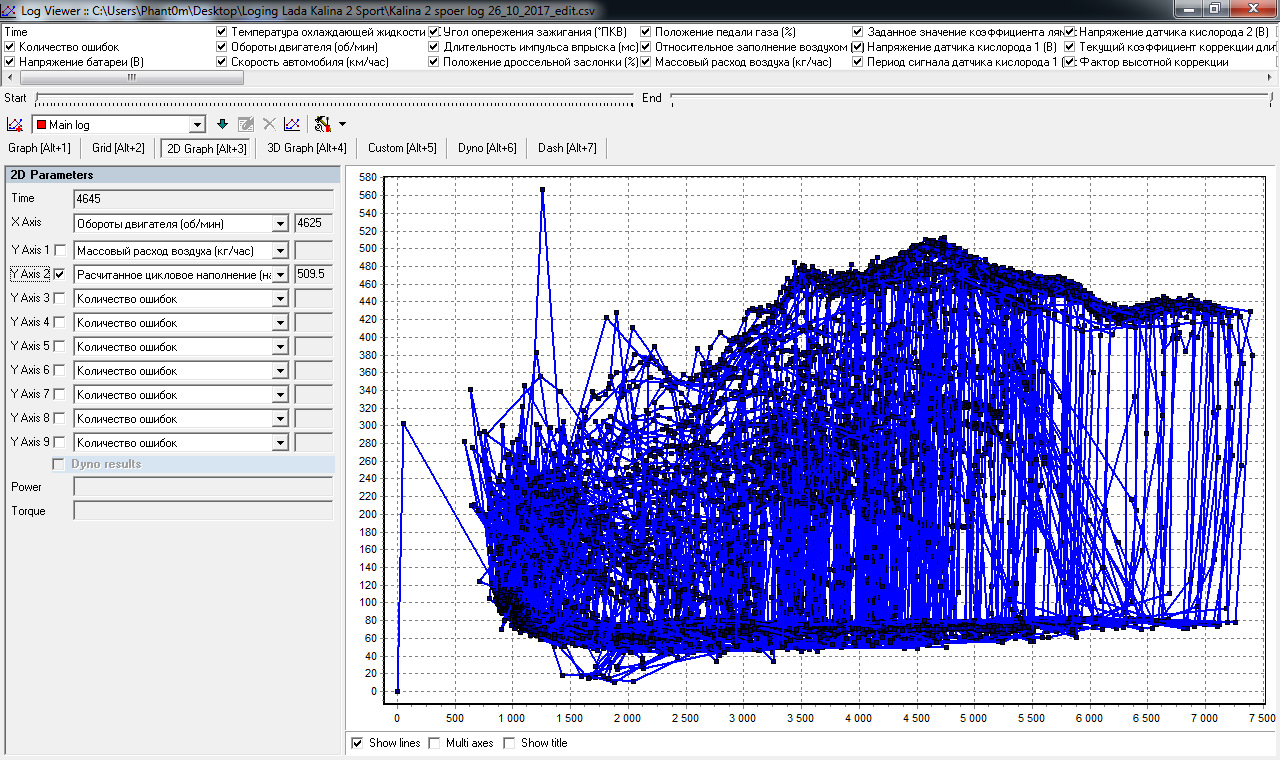Screen dimensions: 1280x760
Task: Go to the Grid tab
Action: (118, 148)
